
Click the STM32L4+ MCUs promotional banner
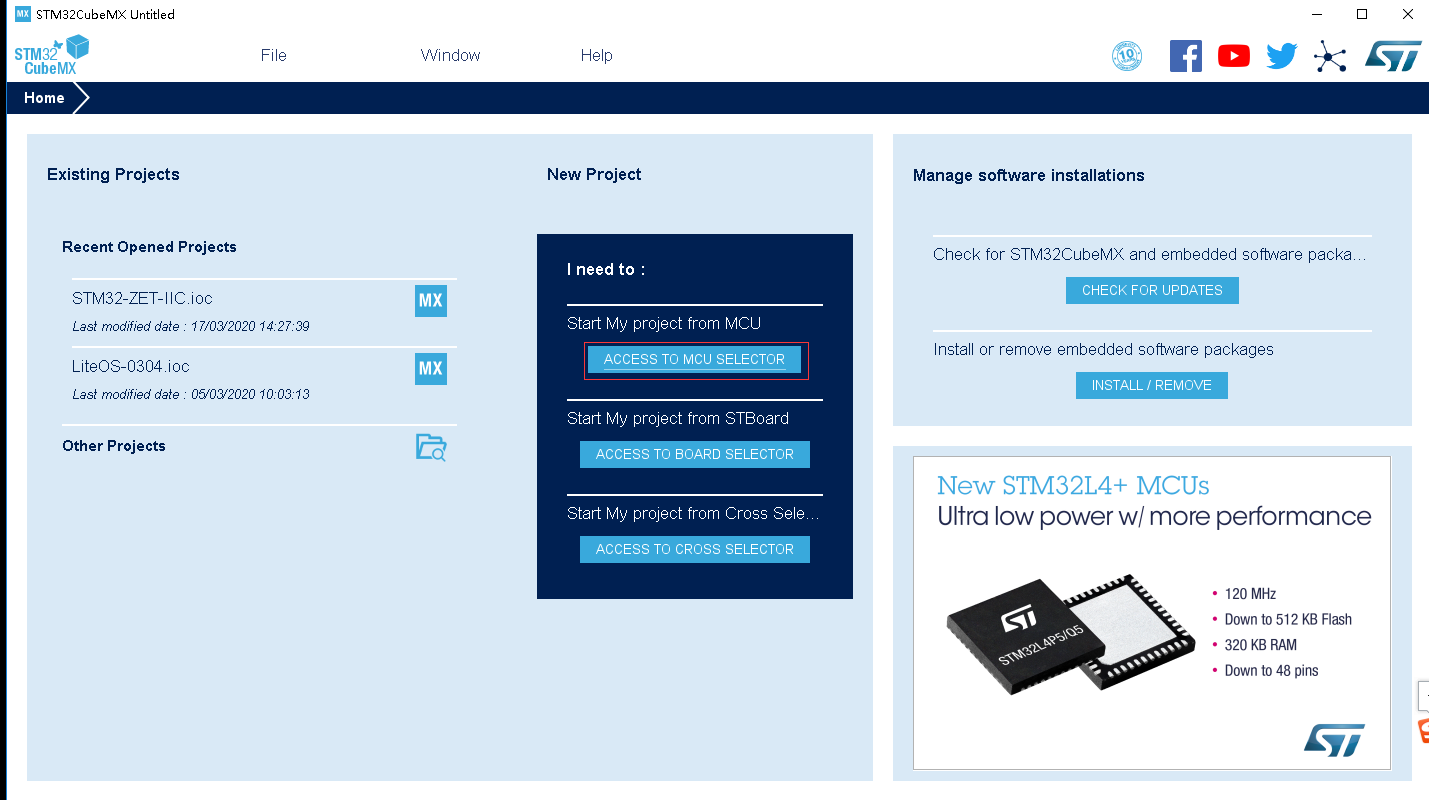(1151, 612)
